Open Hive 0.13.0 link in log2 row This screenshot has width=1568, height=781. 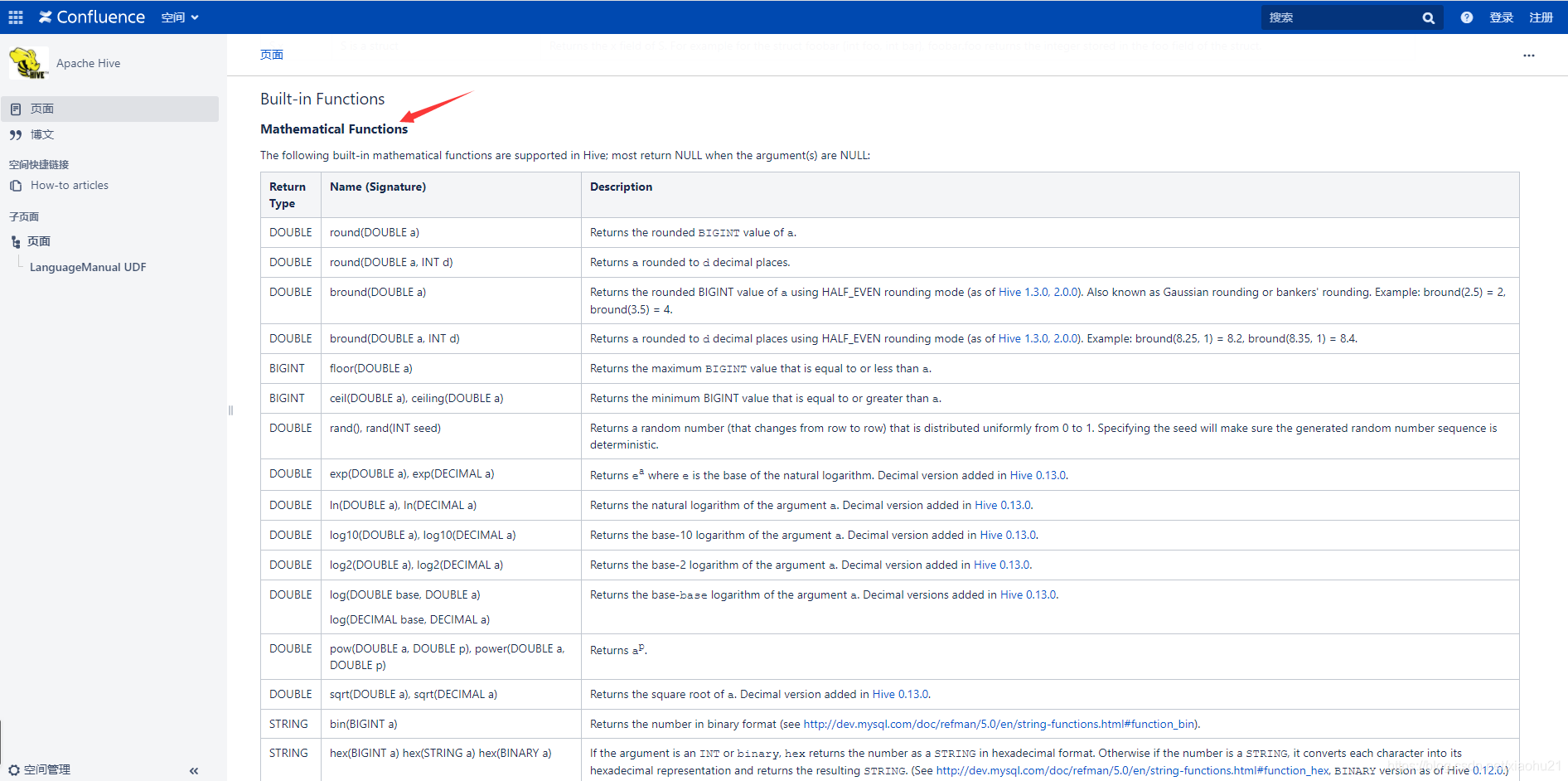click(x=1002, y=565)
